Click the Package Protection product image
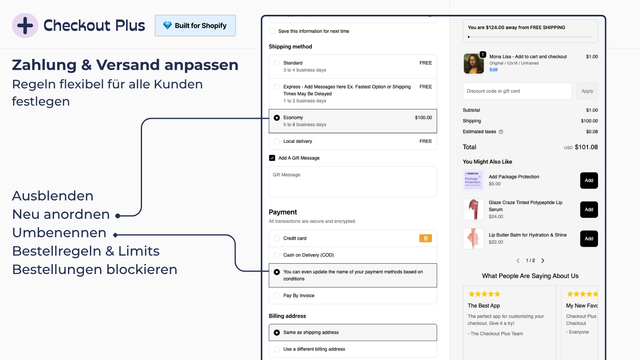This screenshot has height=360, width=640. pyautogui.click(x=473, y=180)
